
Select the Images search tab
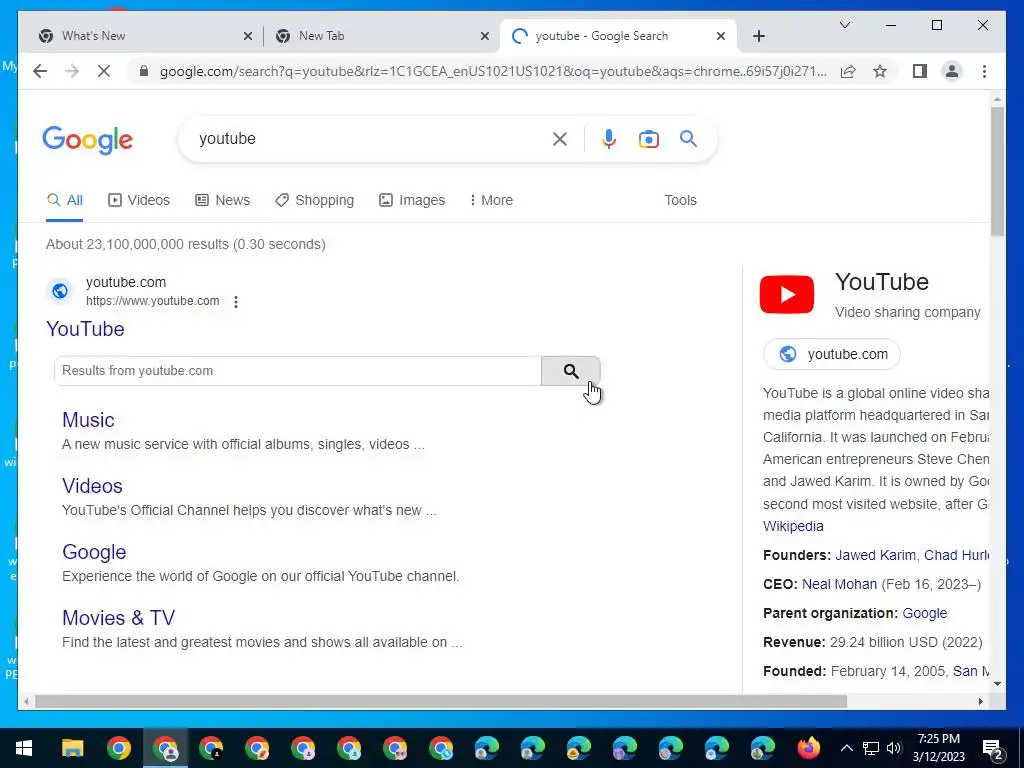click(412, 200)
